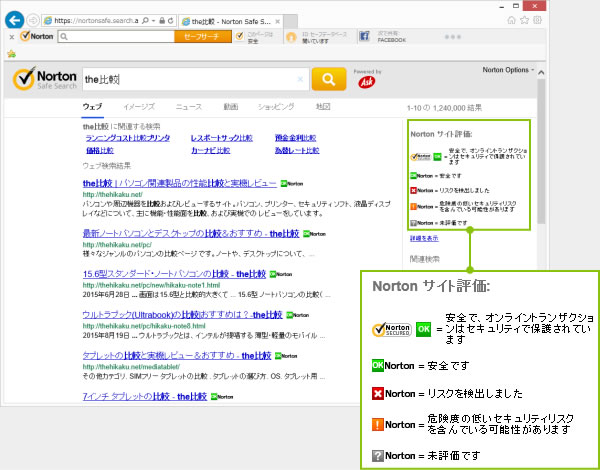Open related search 価格比較

click(100, 151)
